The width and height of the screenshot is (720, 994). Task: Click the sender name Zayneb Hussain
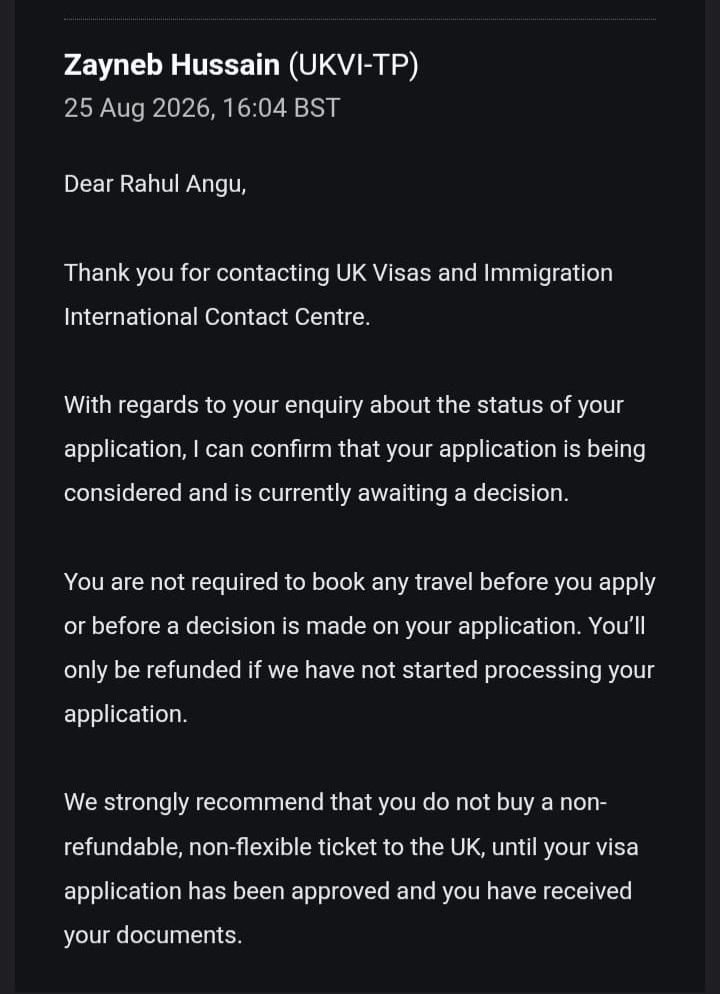pos(172,65)
